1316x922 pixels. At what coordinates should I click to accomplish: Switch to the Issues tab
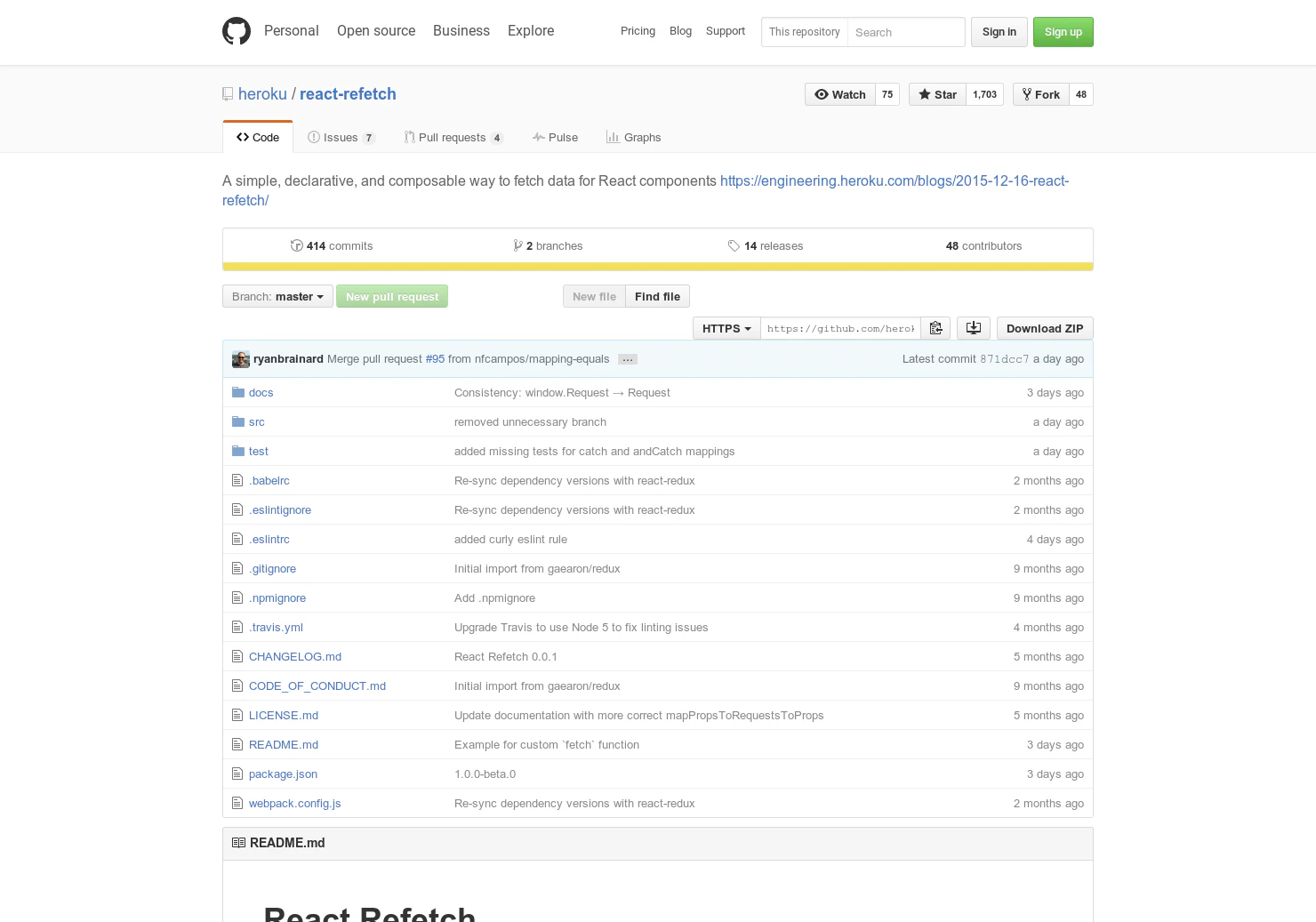(341, 137)
